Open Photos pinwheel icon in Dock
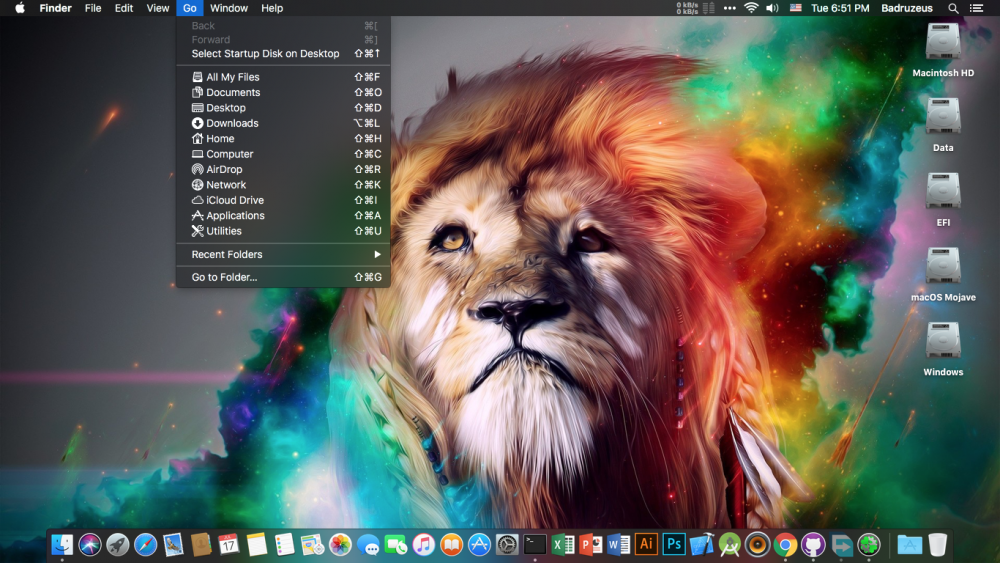 340,545
